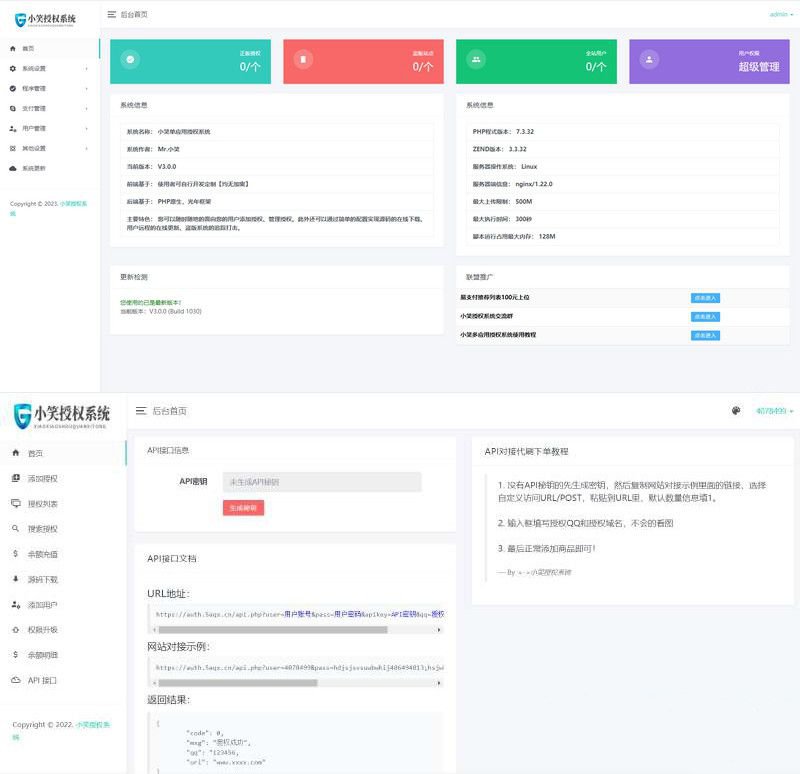Click the red card's trash icon
Image resolution: width=800 pixels, height=774 pixels.
click(303, 59)
